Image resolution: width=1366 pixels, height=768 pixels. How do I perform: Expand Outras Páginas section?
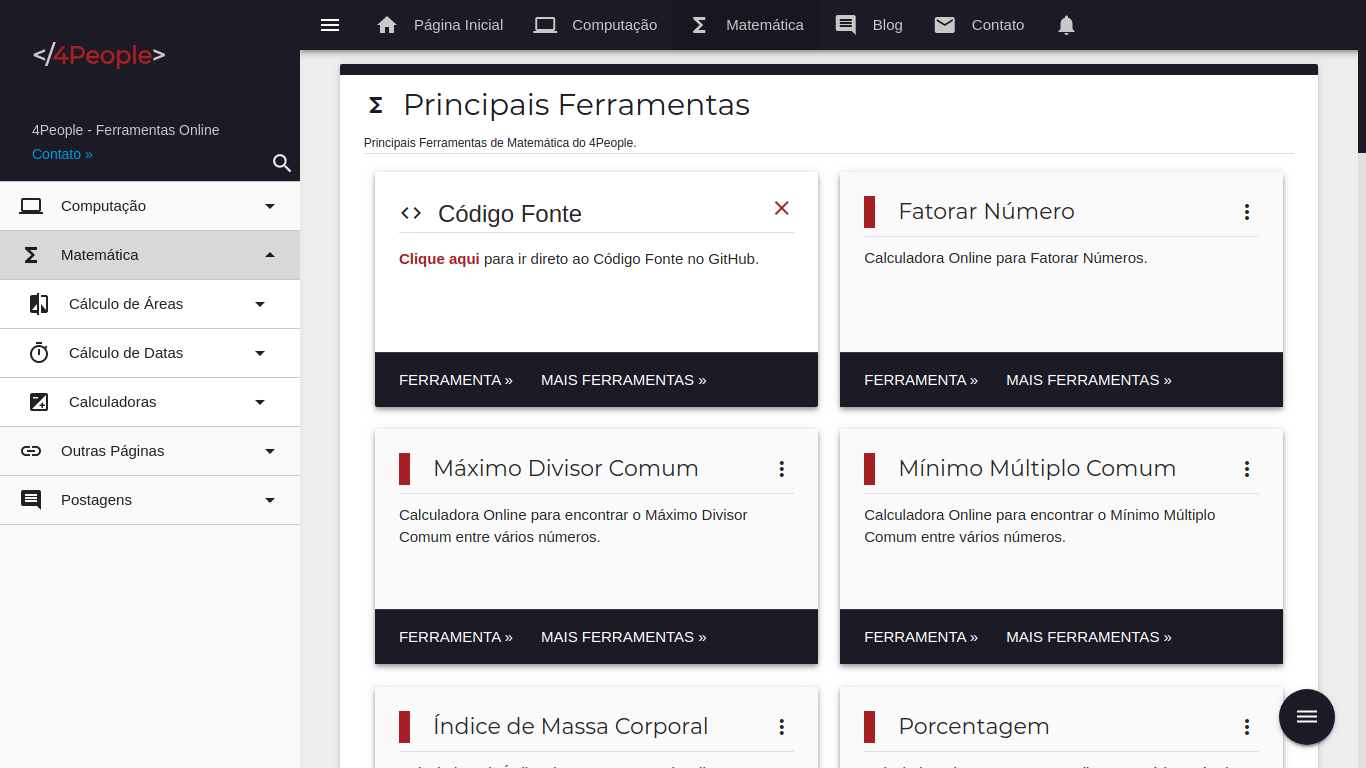(x=270, y=451)
